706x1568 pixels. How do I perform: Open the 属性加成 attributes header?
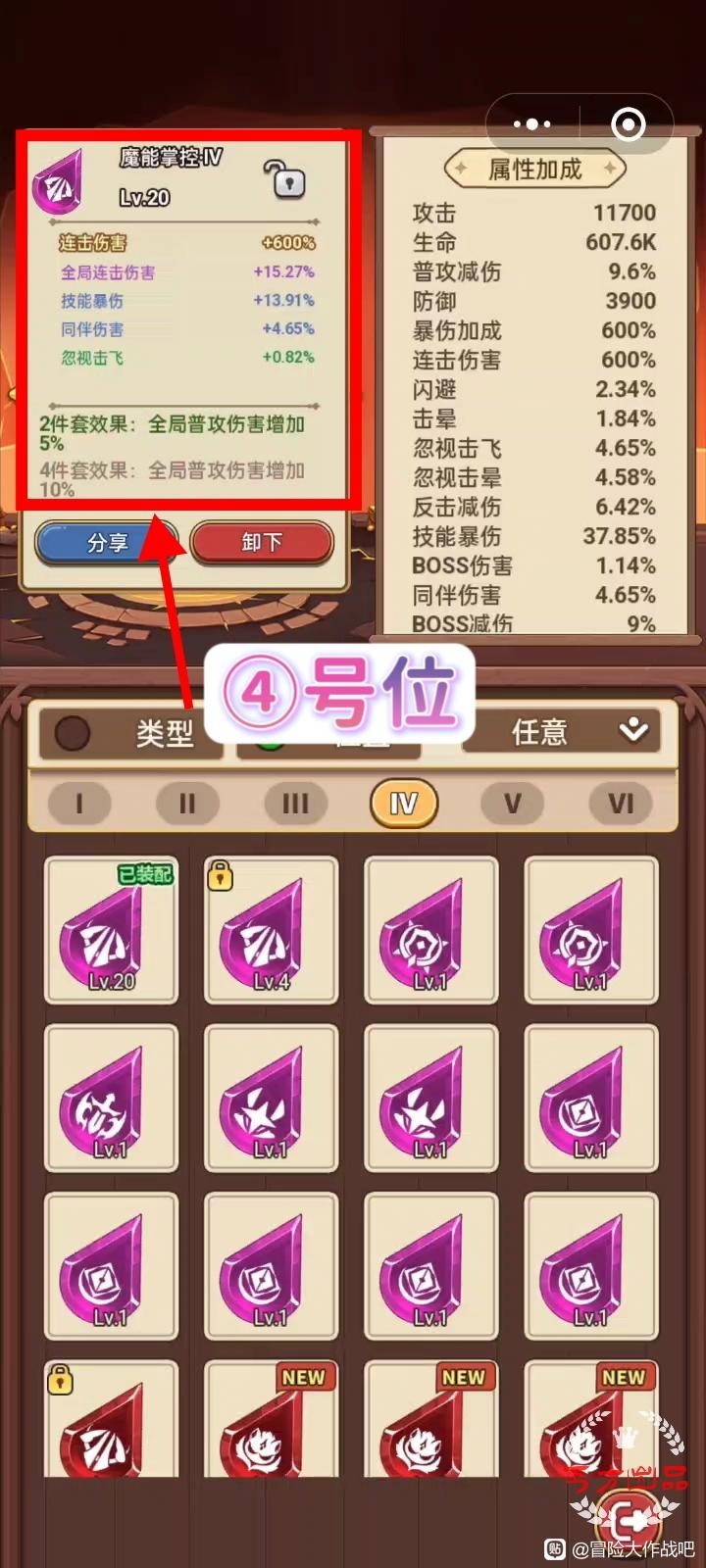tap(535, 169)
